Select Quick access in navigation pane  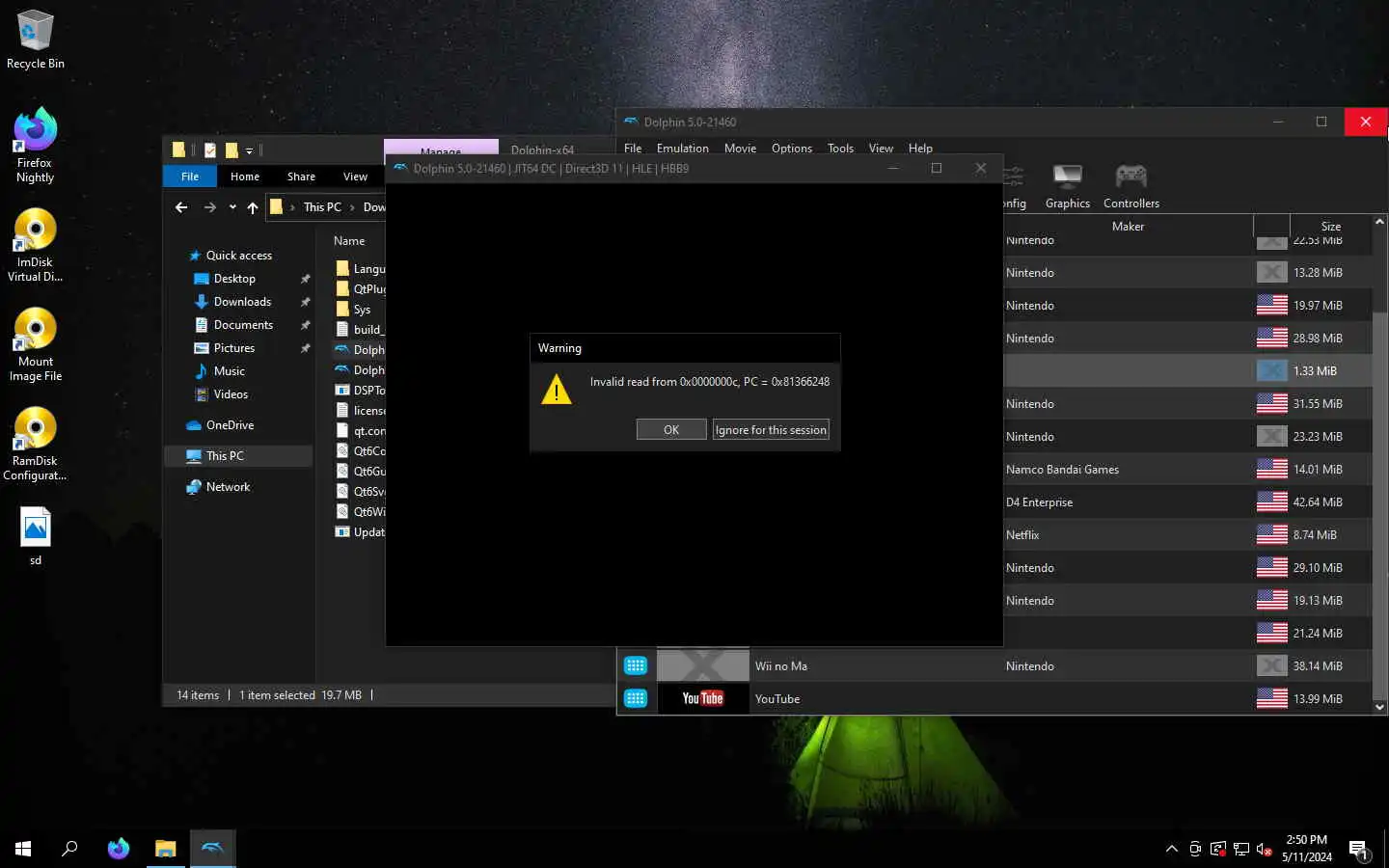[239, 256]
